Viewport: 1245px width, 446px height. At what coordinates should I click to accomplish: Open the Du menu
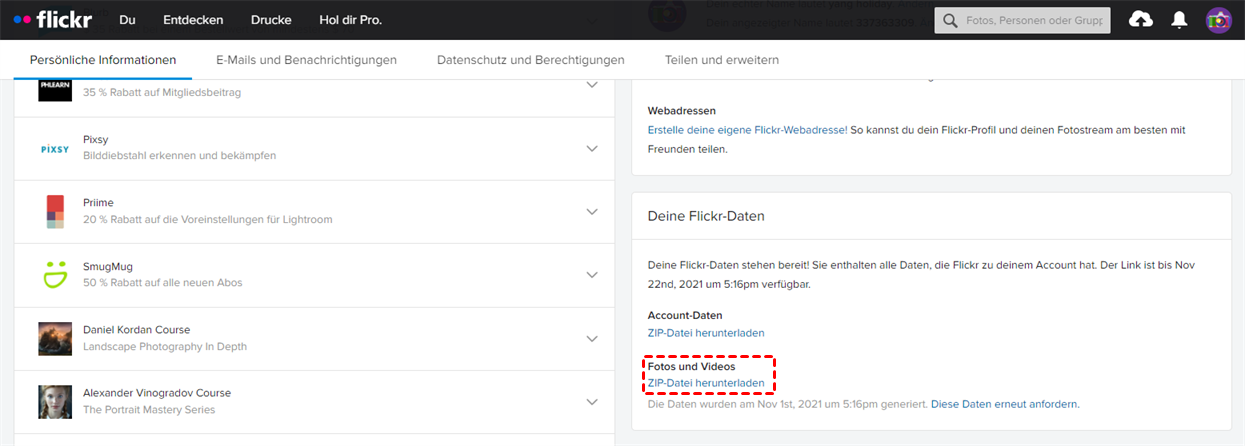tap(127, 20)
